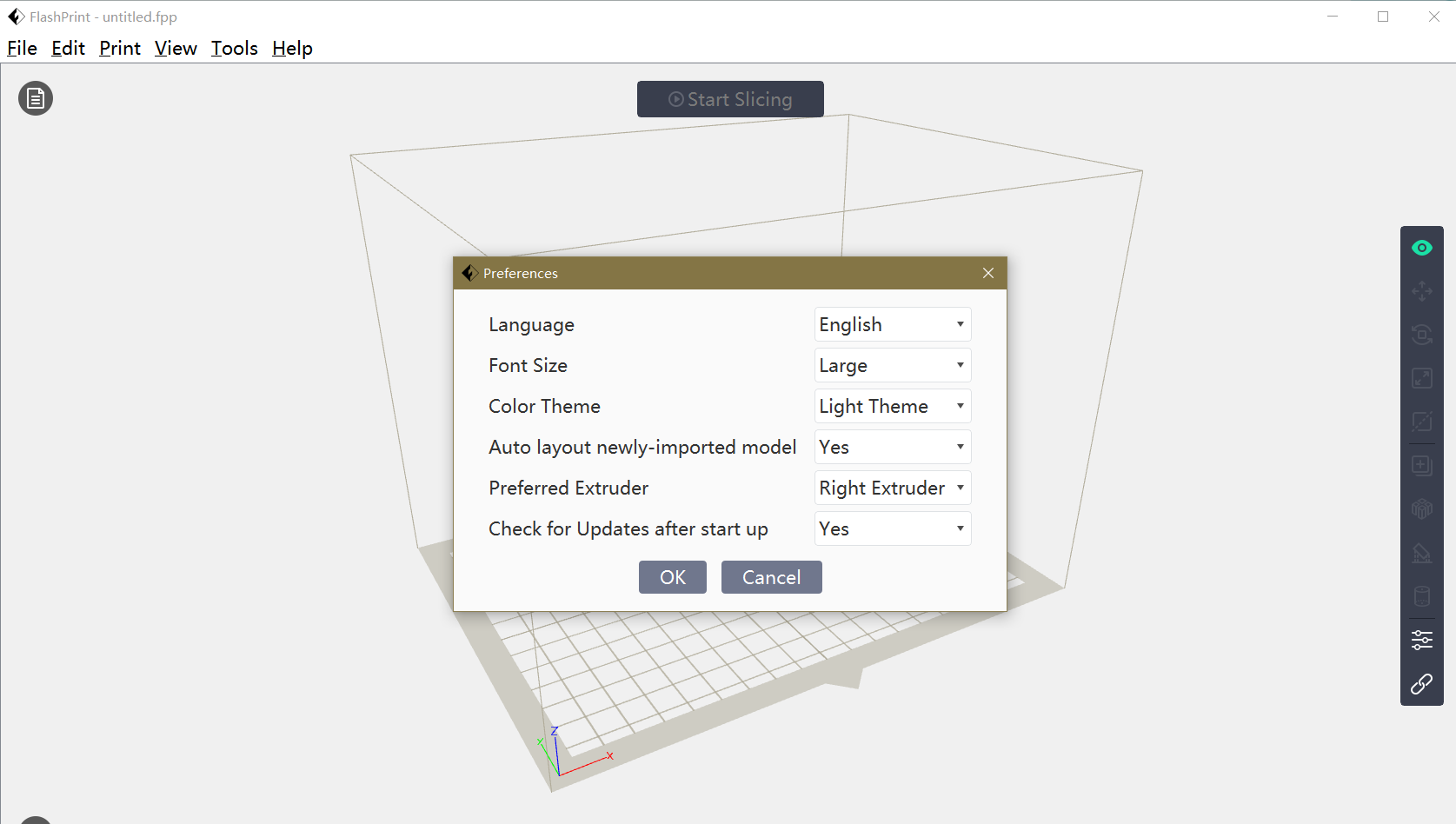Screen dimensions: 1456x824
Task: Open the Edit menu
Action: (x=68, y=48)
